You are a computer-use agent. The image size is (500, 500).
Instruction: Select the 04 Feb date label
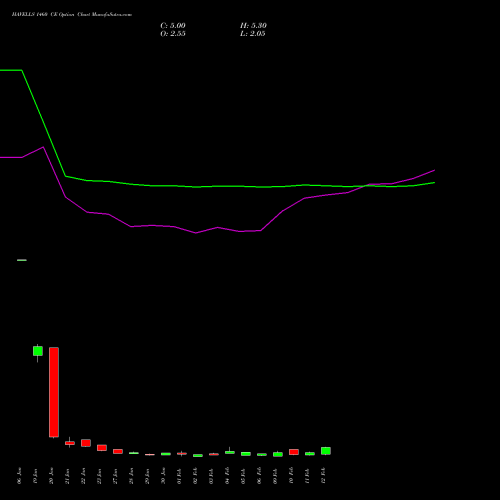(x=227, y=476)
